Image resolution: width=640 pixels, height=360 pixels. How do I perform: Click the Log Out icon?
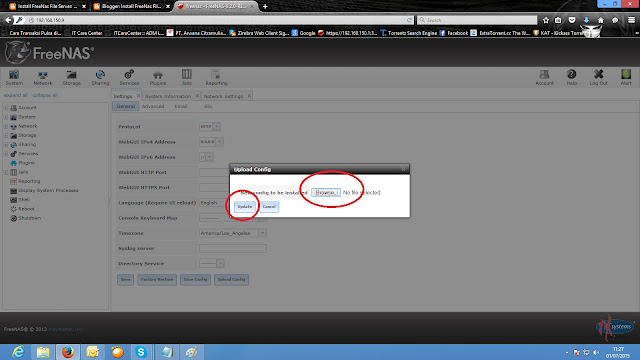pyautogui.click(x=598, y=77)
